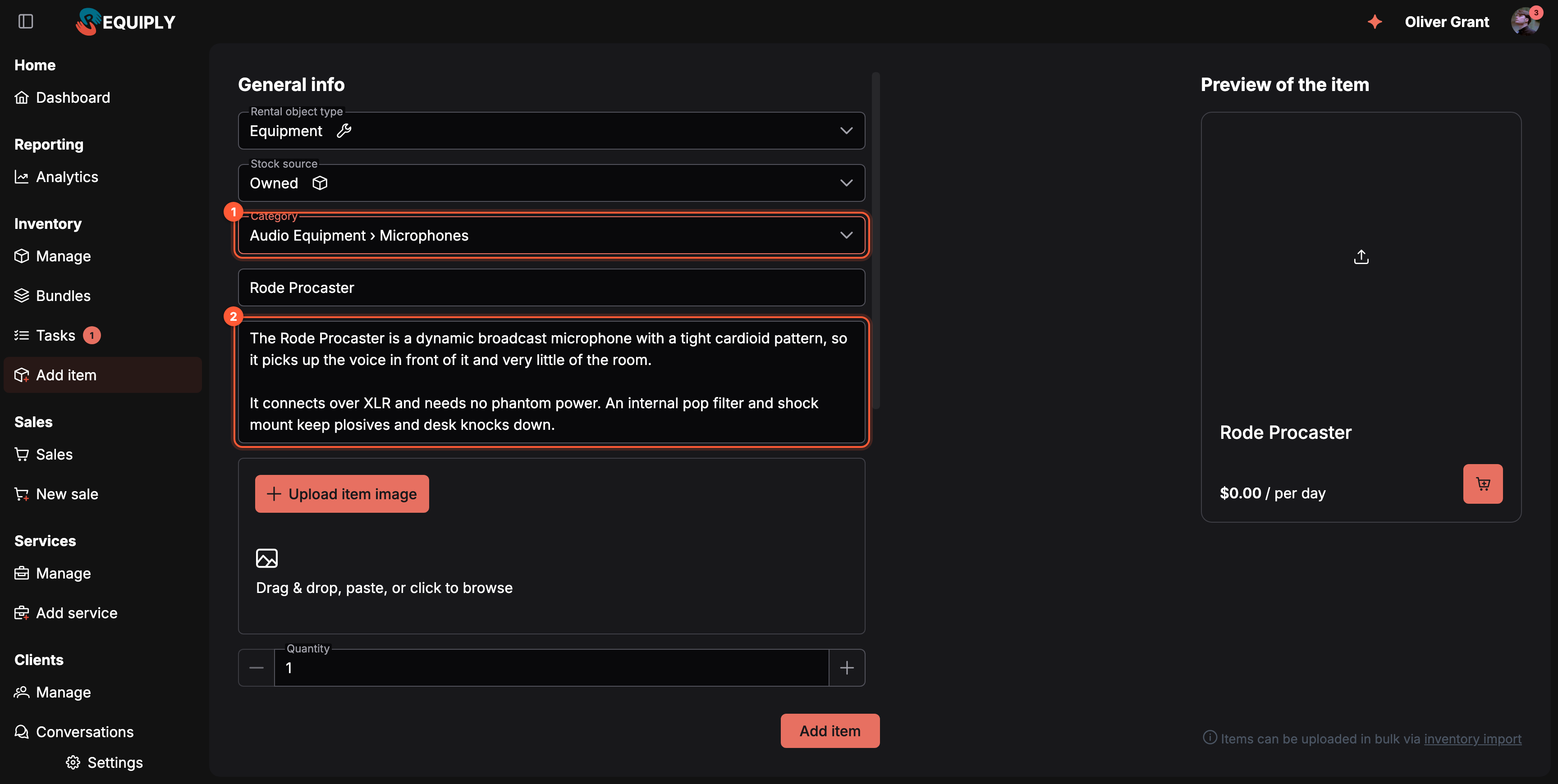The image size is (1558, 784).
Task: Expand the Rental object type dropdown
Action: click(x=551, y=131)
